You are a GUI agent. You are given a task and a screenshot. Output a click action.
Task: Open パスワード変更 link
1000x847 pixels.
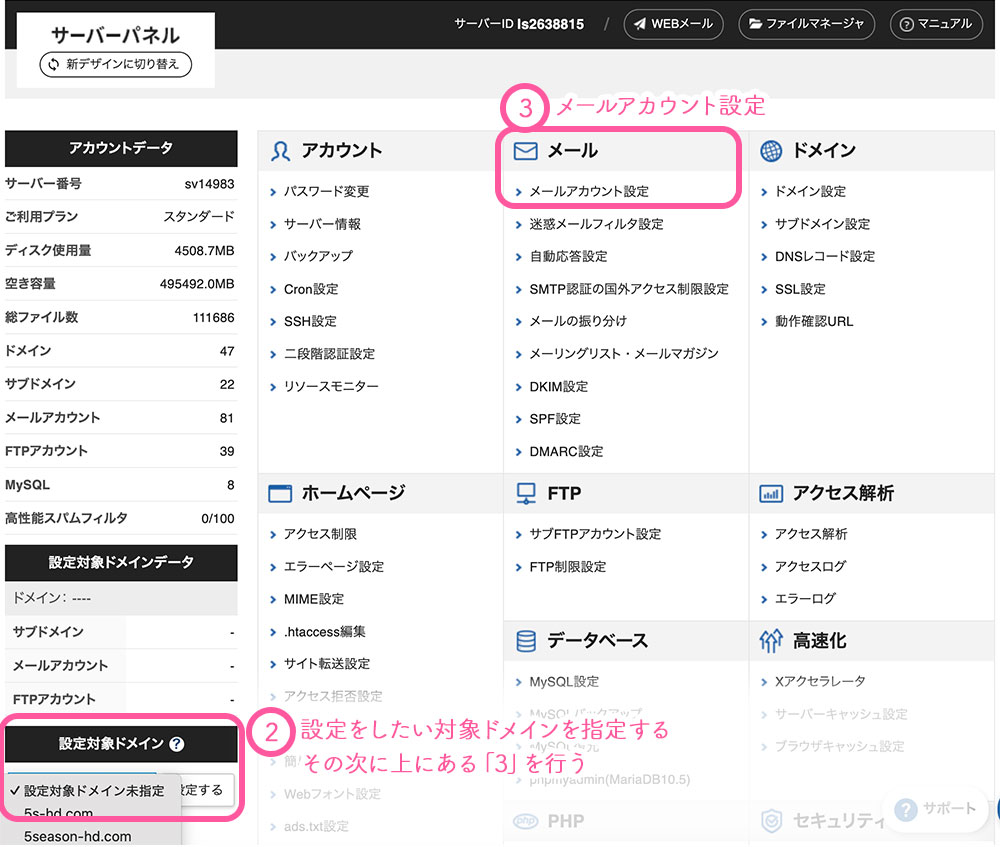pos(326,191)
